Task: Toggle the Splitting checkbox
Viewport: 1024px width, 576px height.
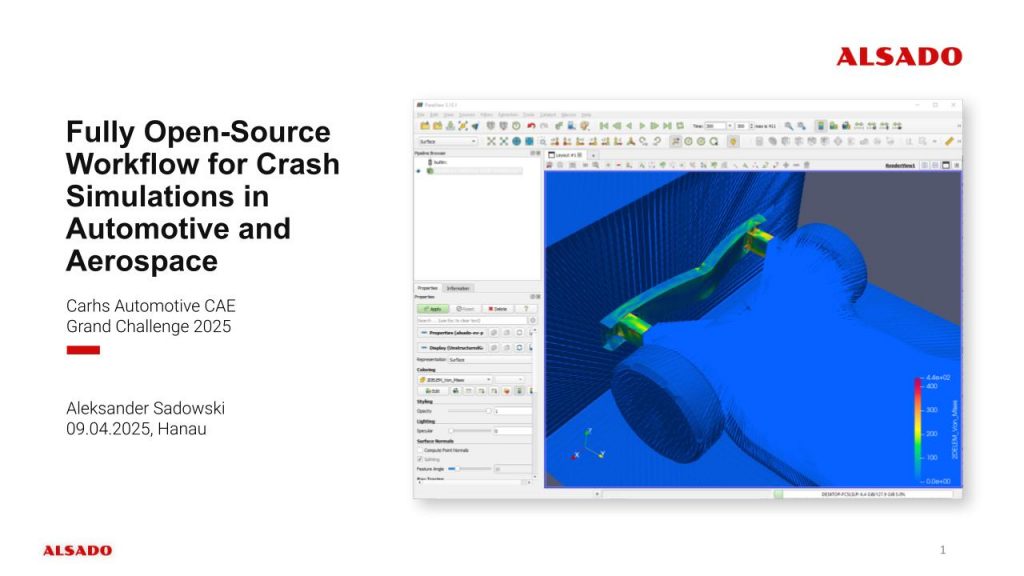Action: point(420,460)
